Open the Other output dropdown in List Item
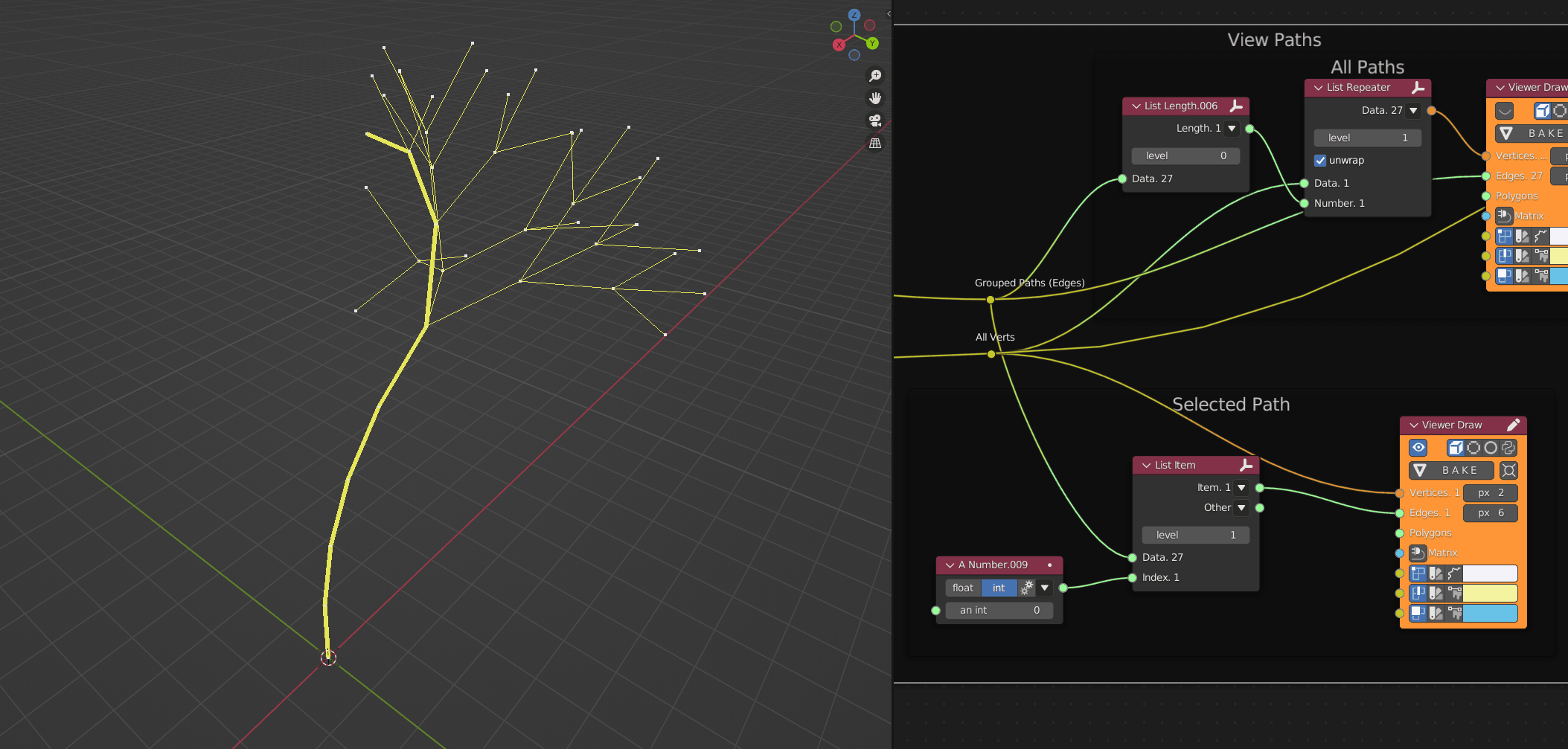 pyautogui.click(x=1241, y=508)
